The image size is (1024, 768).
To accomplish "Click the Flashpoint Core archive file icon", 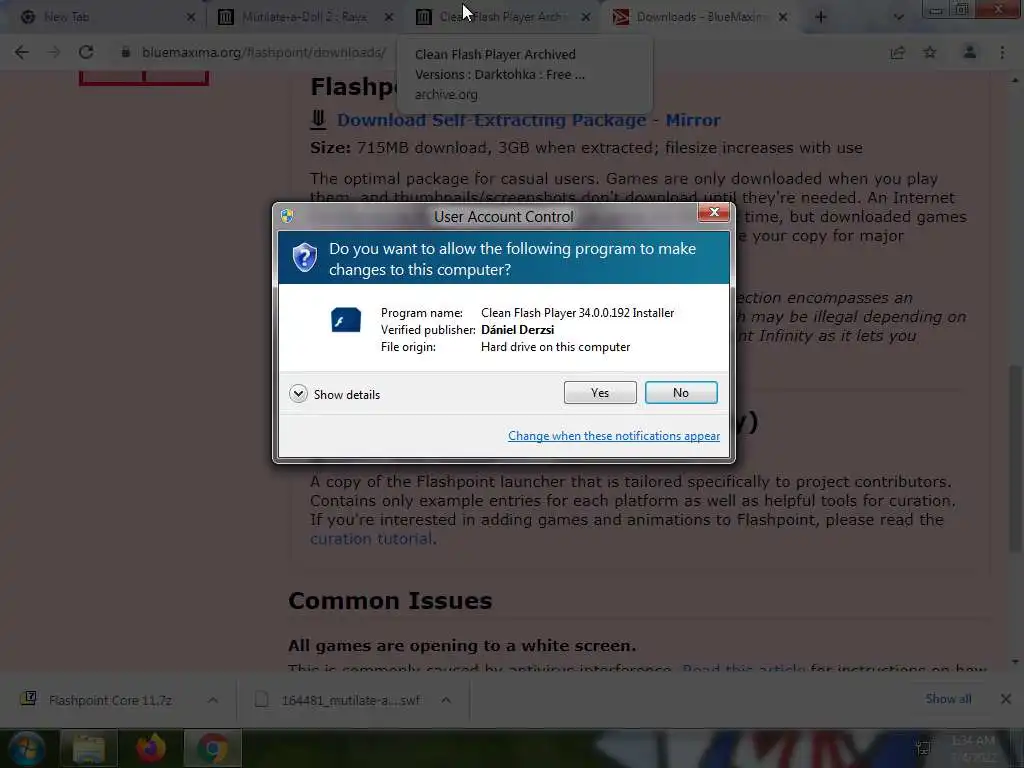I will pos(29,699).
